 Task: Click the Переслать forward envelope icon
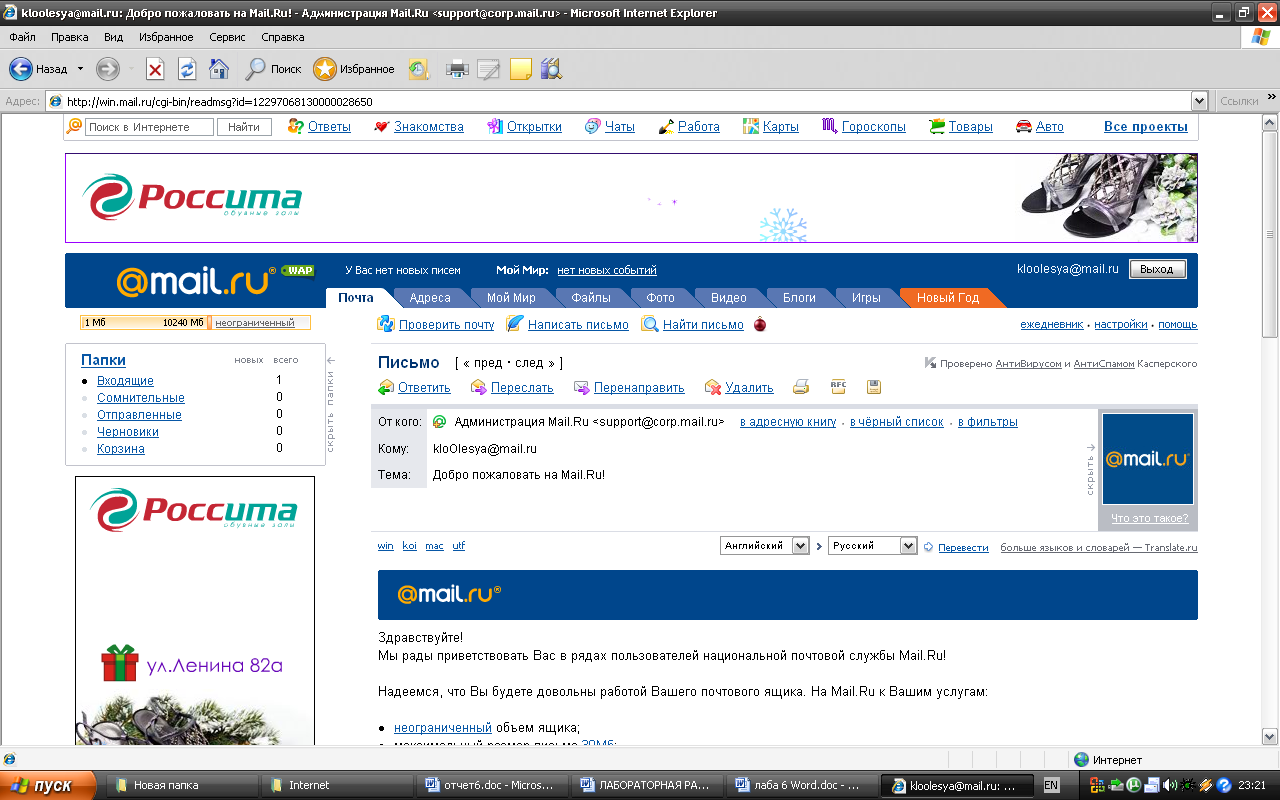(x=479, y=387)
